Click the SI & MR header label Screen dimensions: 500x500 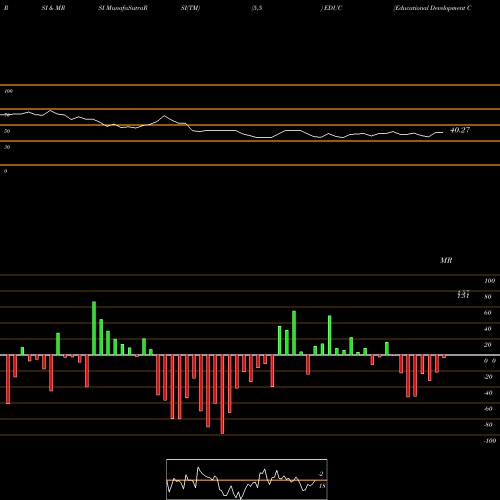[x=53, y=8]
